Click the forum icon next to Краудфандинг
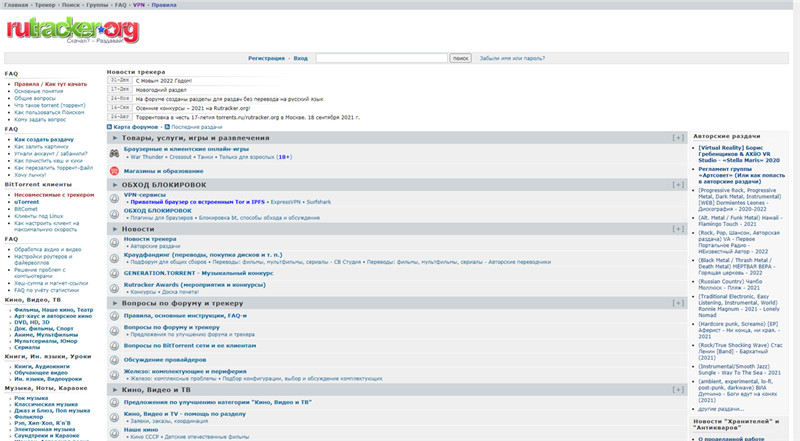 click(x=115, y=258)
